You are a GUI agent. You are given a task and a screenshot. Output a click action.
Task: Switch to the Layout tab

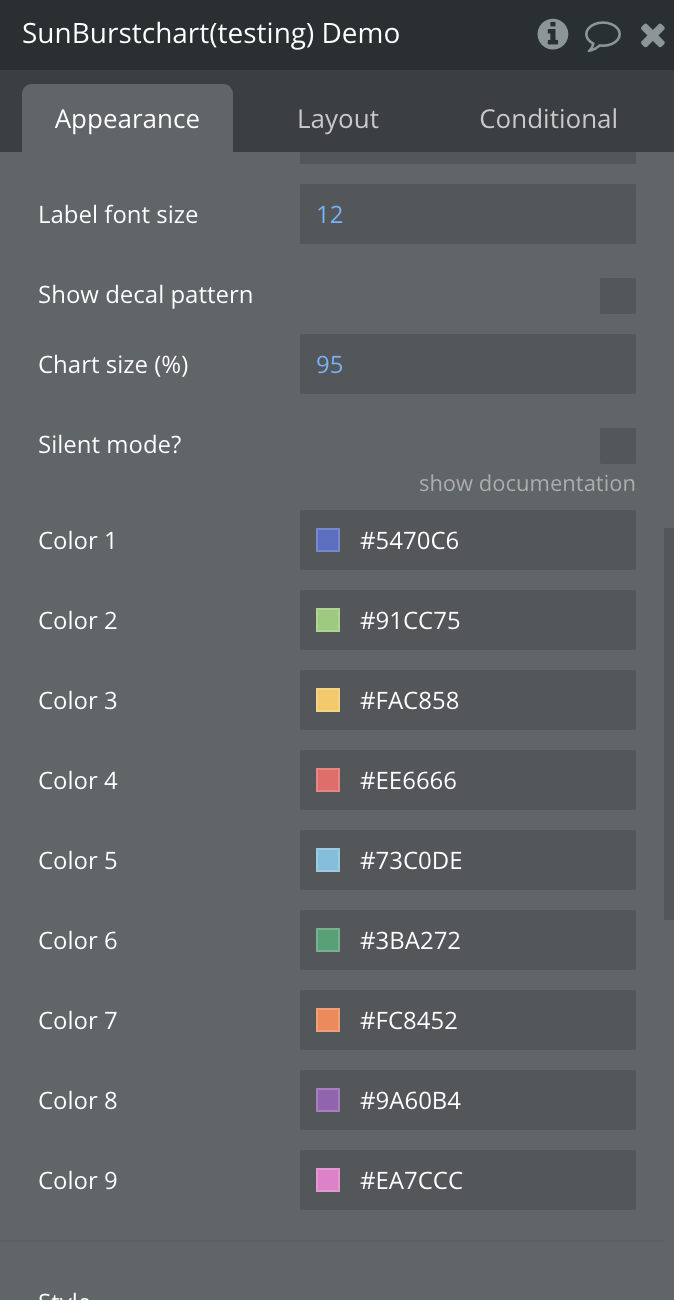point(338,119)
